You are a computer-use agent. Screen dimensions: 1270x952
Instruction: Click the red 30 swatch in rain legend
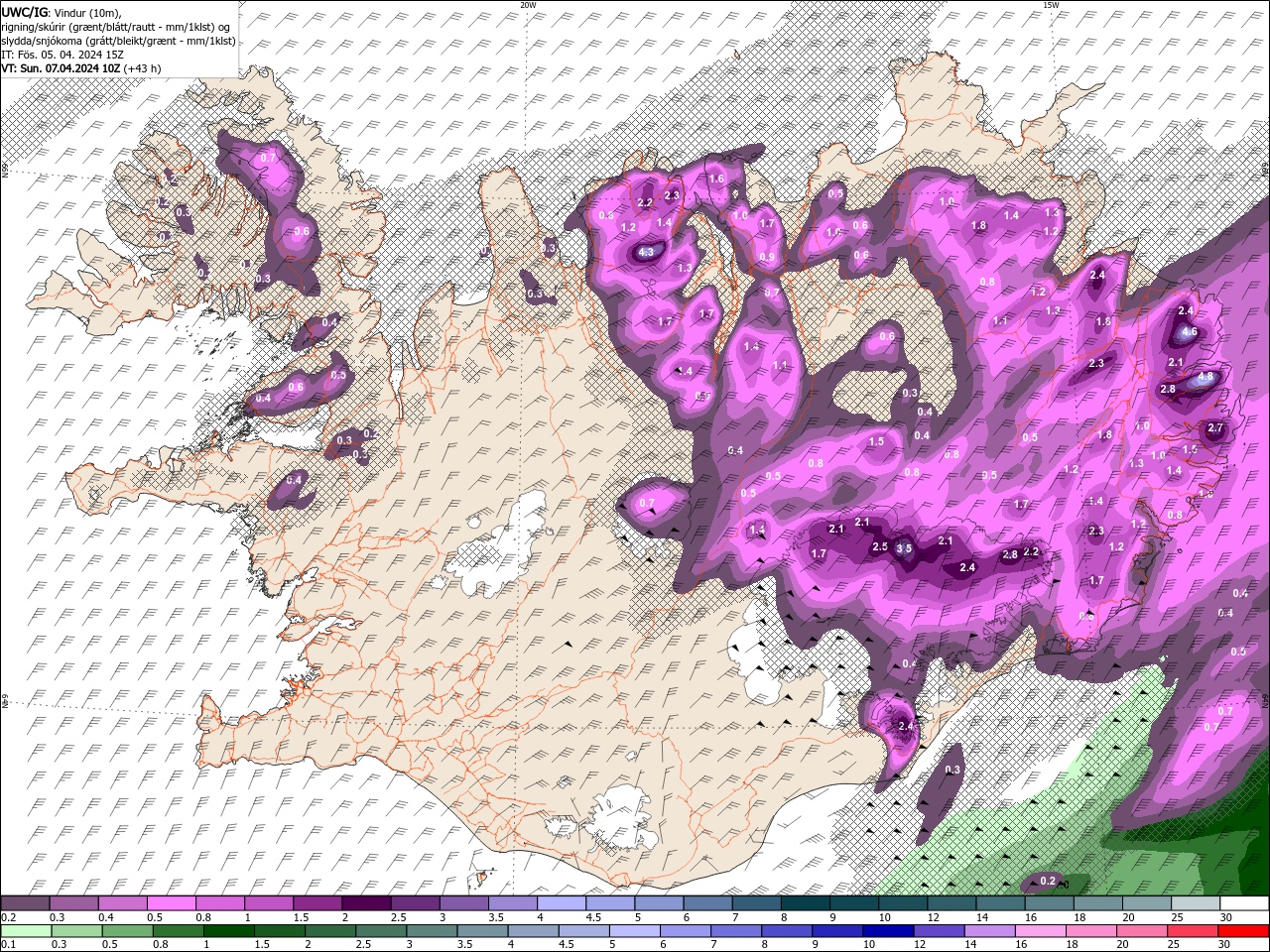(x=1243, y=931)
